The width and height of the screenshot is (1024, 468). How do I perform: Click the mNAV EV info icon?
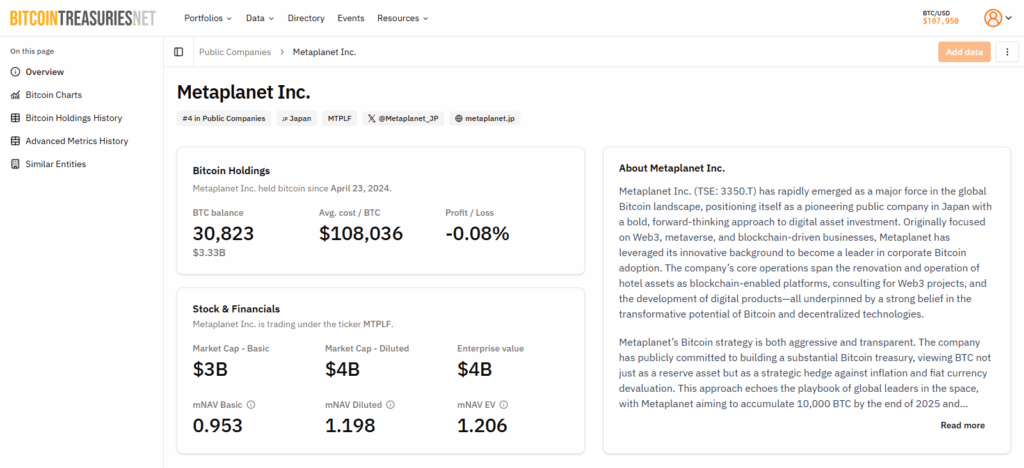point(503,405)
